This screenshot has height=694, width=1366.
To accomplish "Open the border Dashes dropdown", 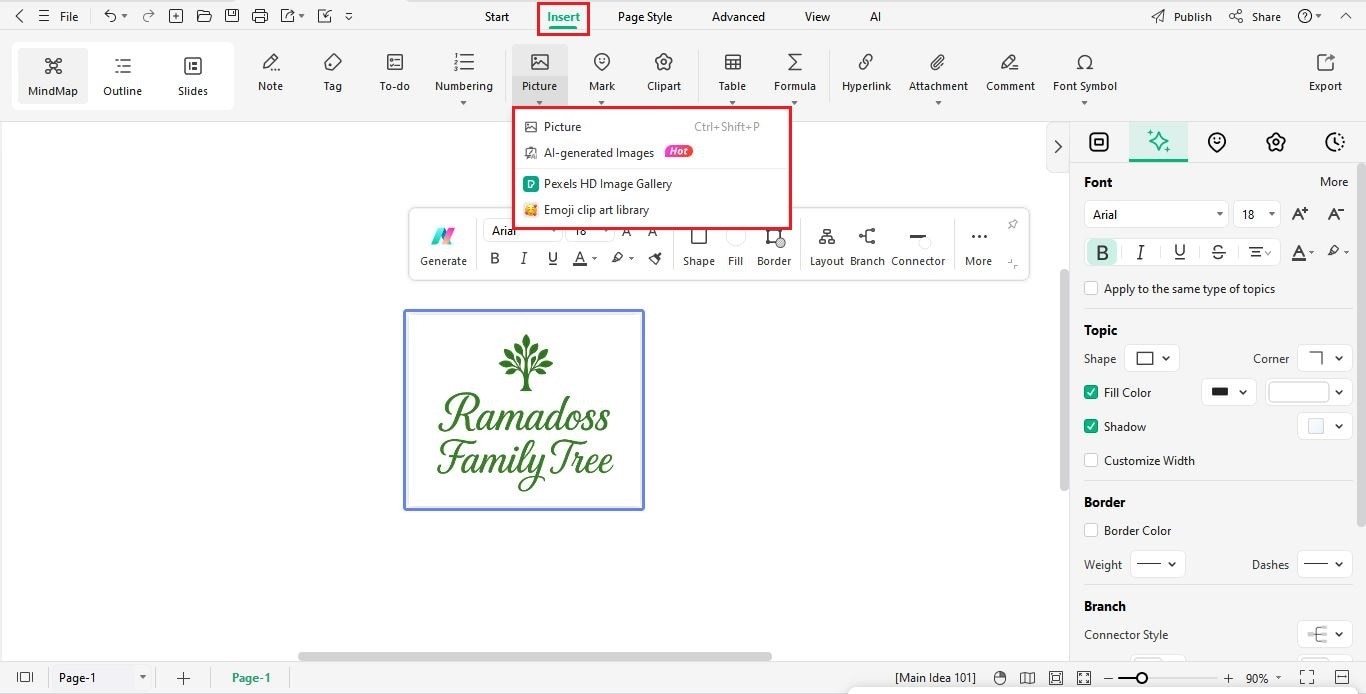I will click(1325, 564).
